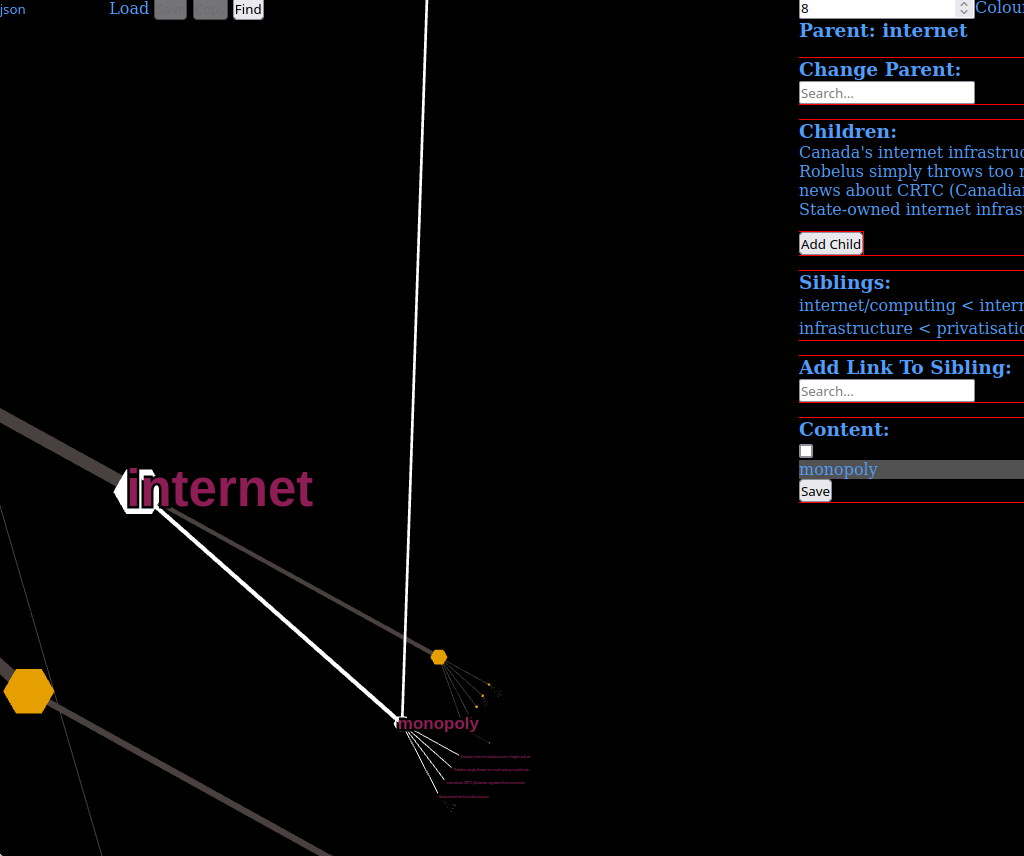Click the monopoly content text field
Screen dimensions: 1024x856
tap(910, 470)
